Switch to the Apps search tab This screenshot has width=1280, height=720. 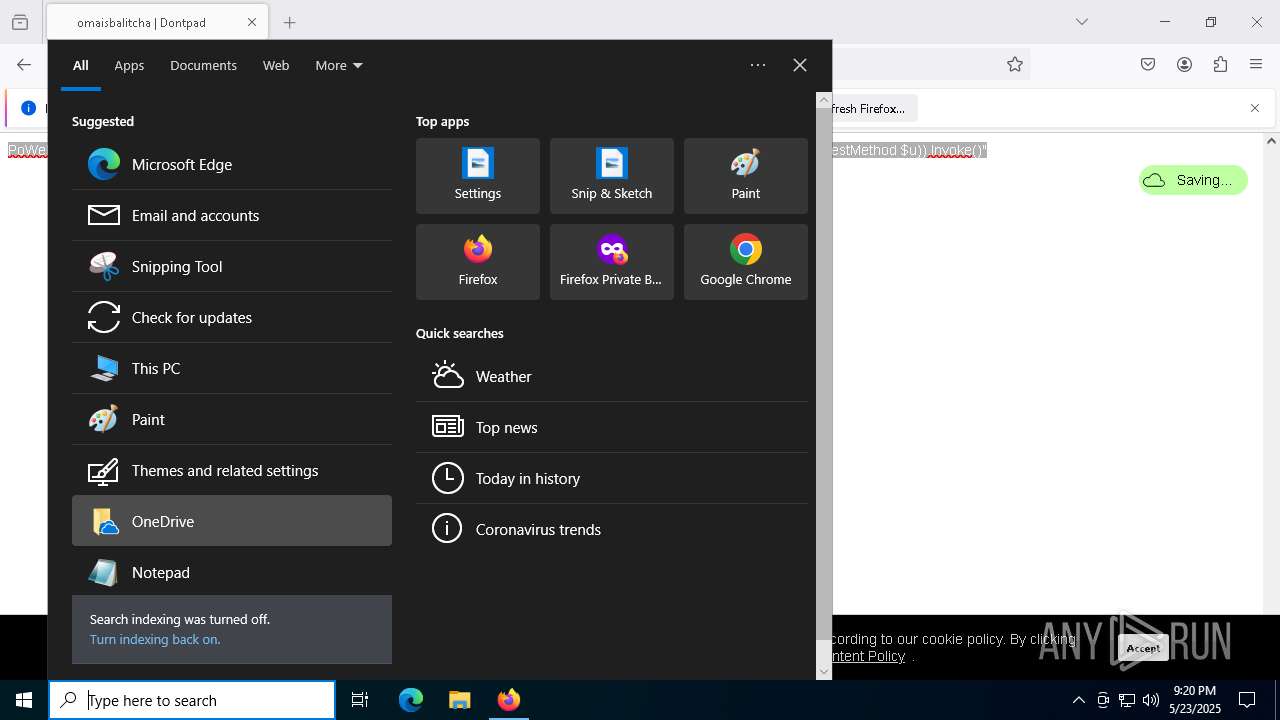point(129,65)
